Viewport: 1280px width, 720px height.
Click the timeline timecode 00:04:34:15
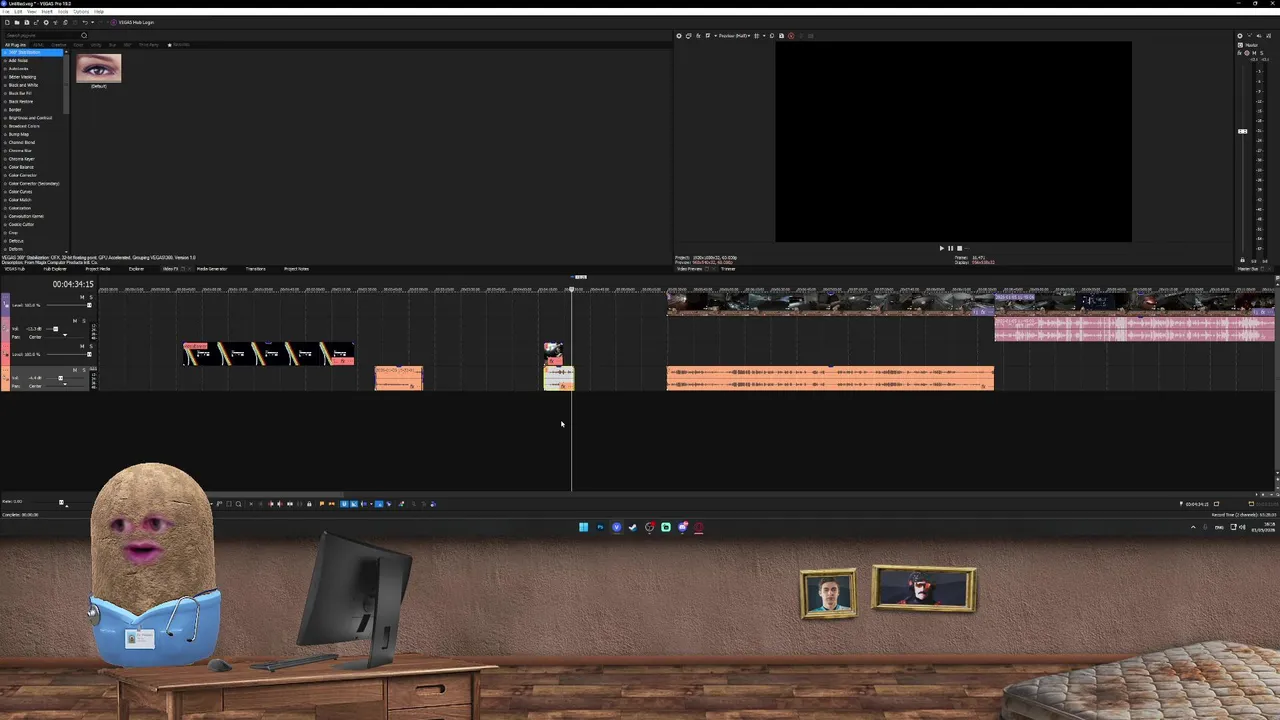(73, 284)
